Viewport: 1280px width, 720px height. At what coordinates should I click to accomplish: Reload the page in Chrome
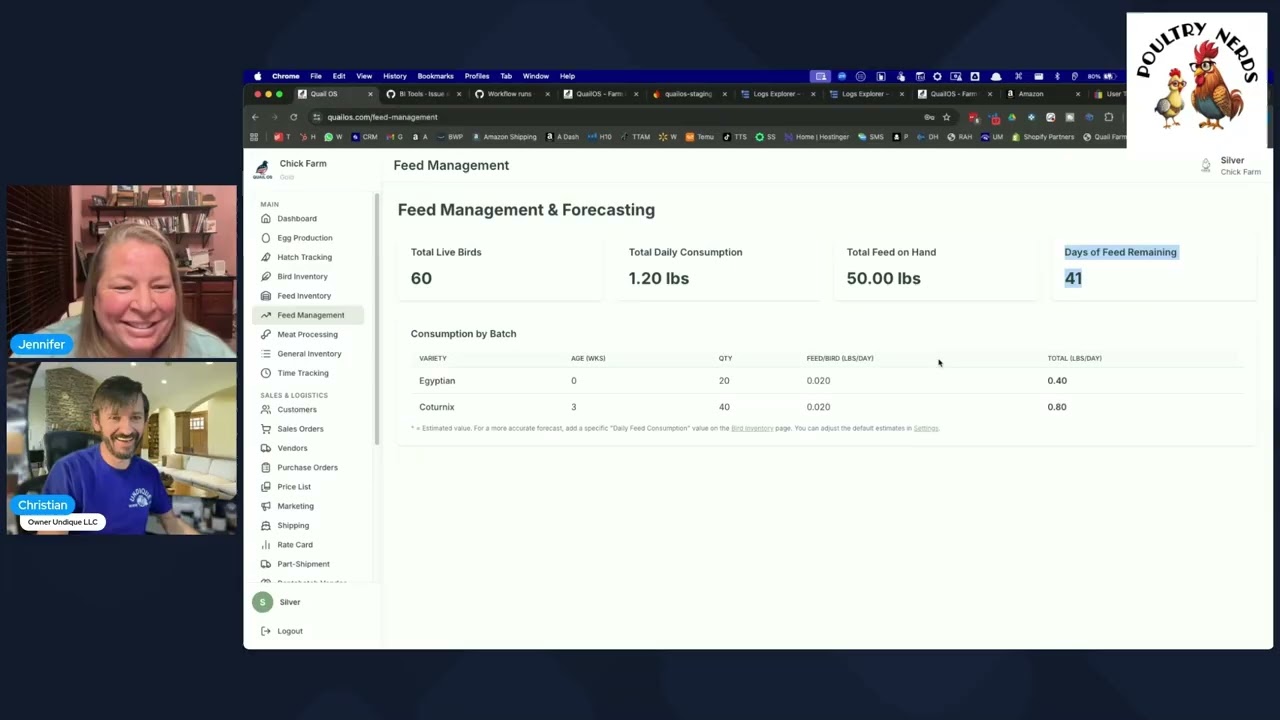coord(293,117)
